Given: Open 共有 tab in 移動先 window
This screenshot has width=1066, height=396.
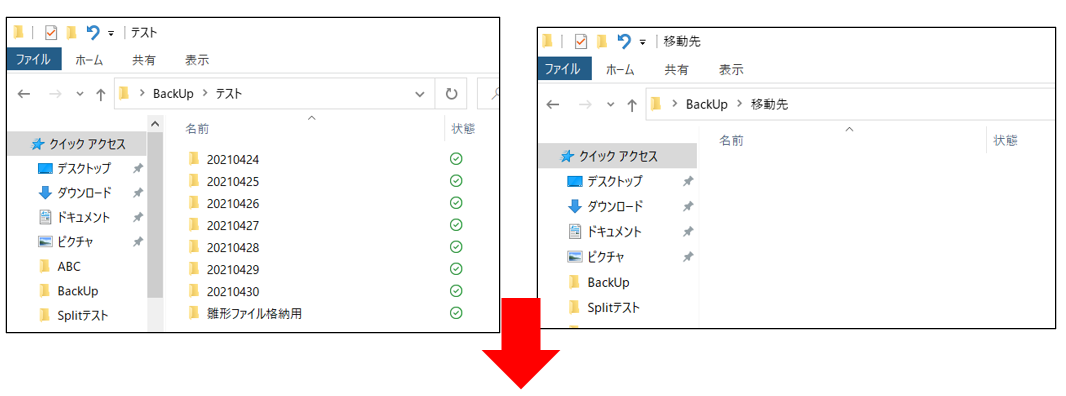Looking at the screenshot, I should click(676, 69).
